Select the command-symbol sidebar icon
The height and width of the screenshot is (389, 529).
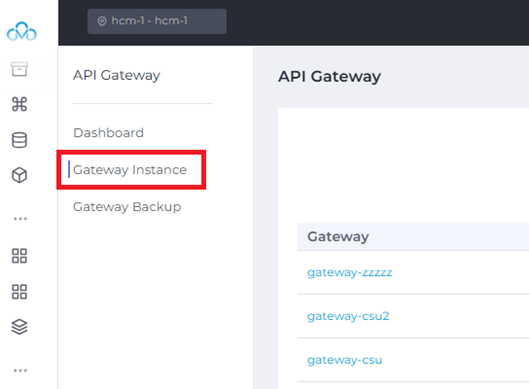point(19,104)
